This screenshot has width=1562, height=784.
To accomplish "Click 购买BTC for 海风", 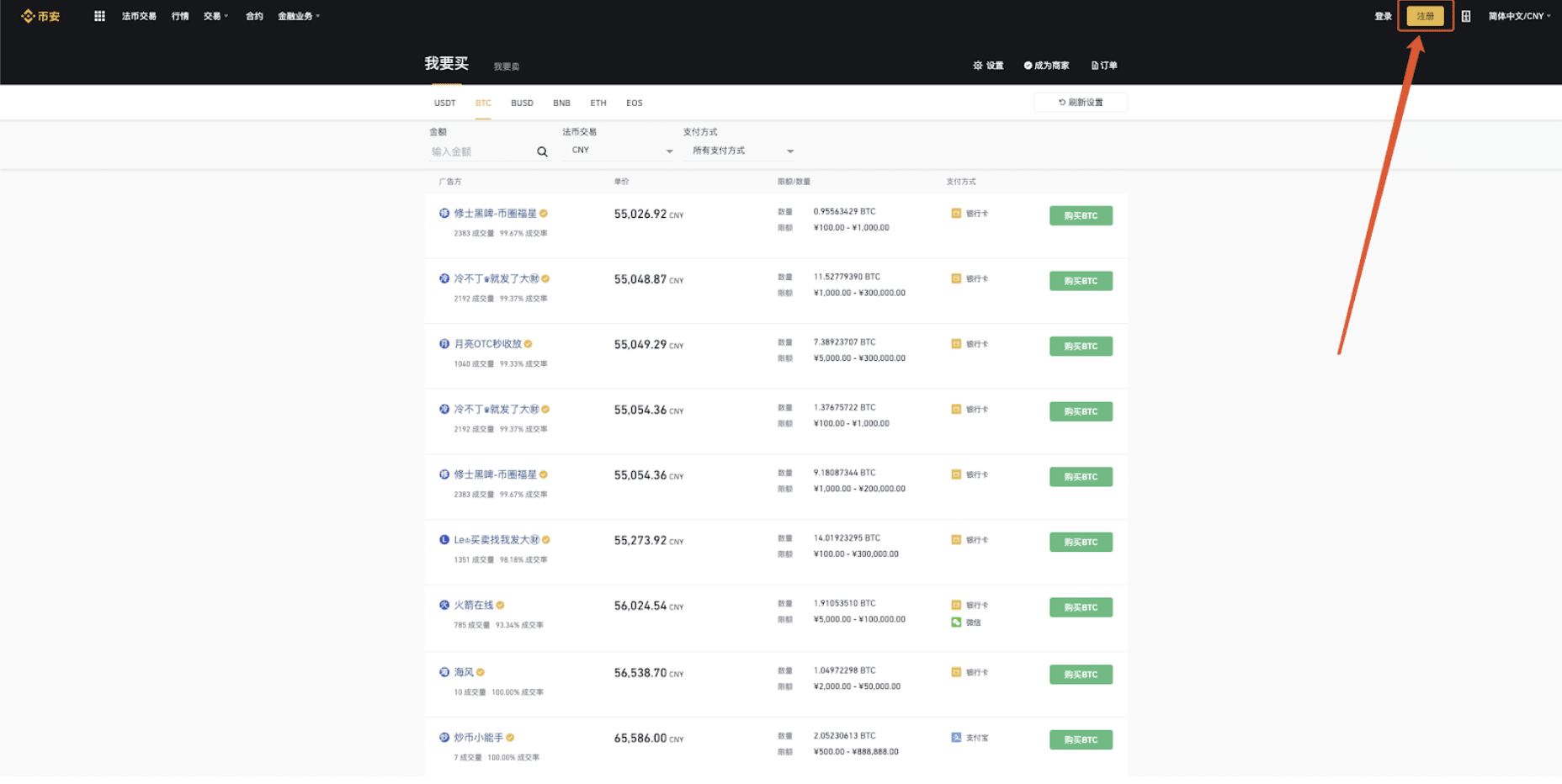I will coord(1081,675).
